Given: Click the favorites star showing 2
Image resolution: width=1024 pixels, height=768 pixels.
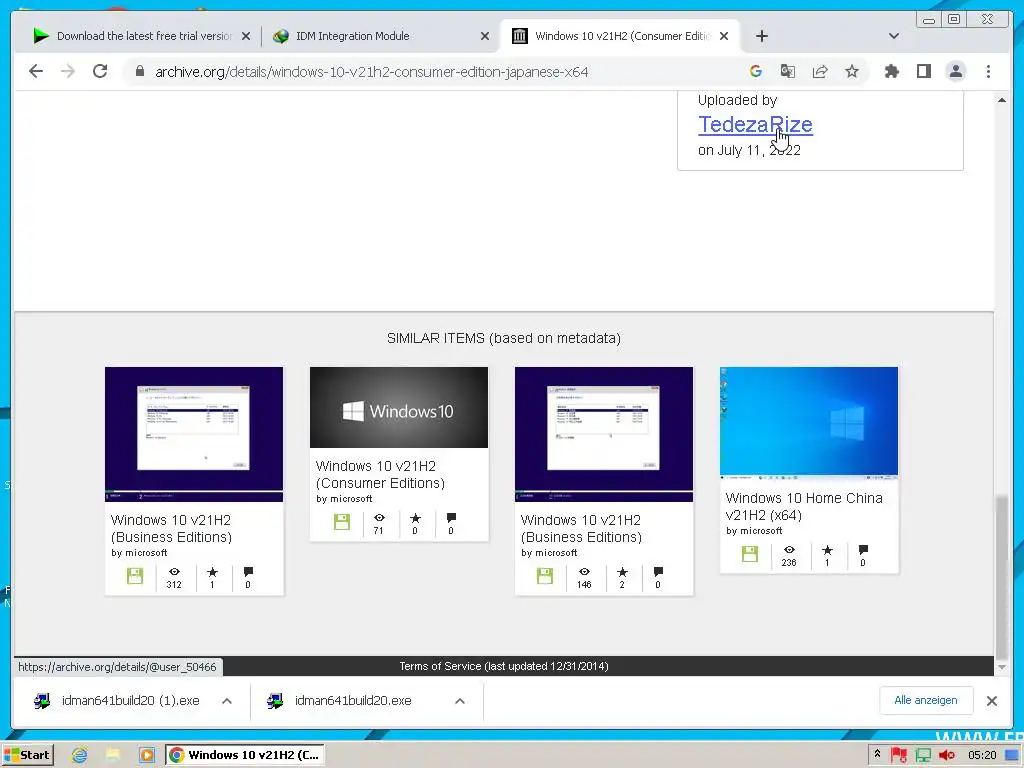Looking at the screenshot, I should pyautogui.click(x=622, y=572).
